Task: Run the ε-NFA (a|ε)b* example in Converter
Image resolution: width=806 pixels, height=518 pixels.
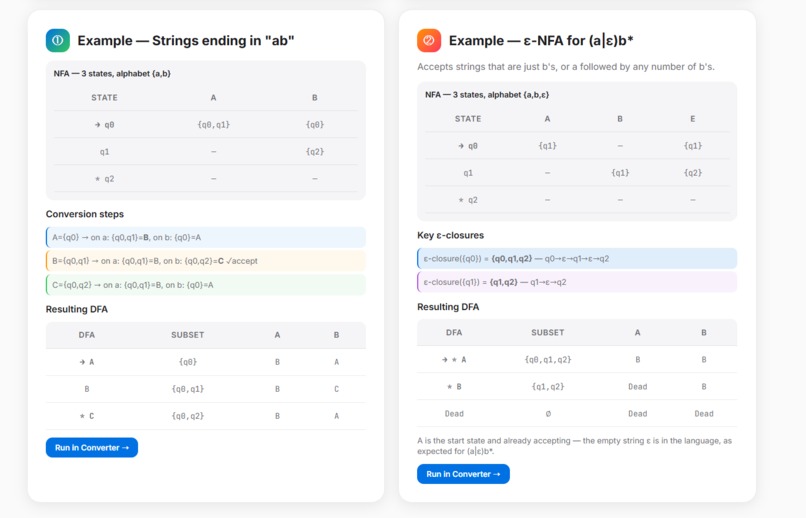Action: [x=463, y=474]
